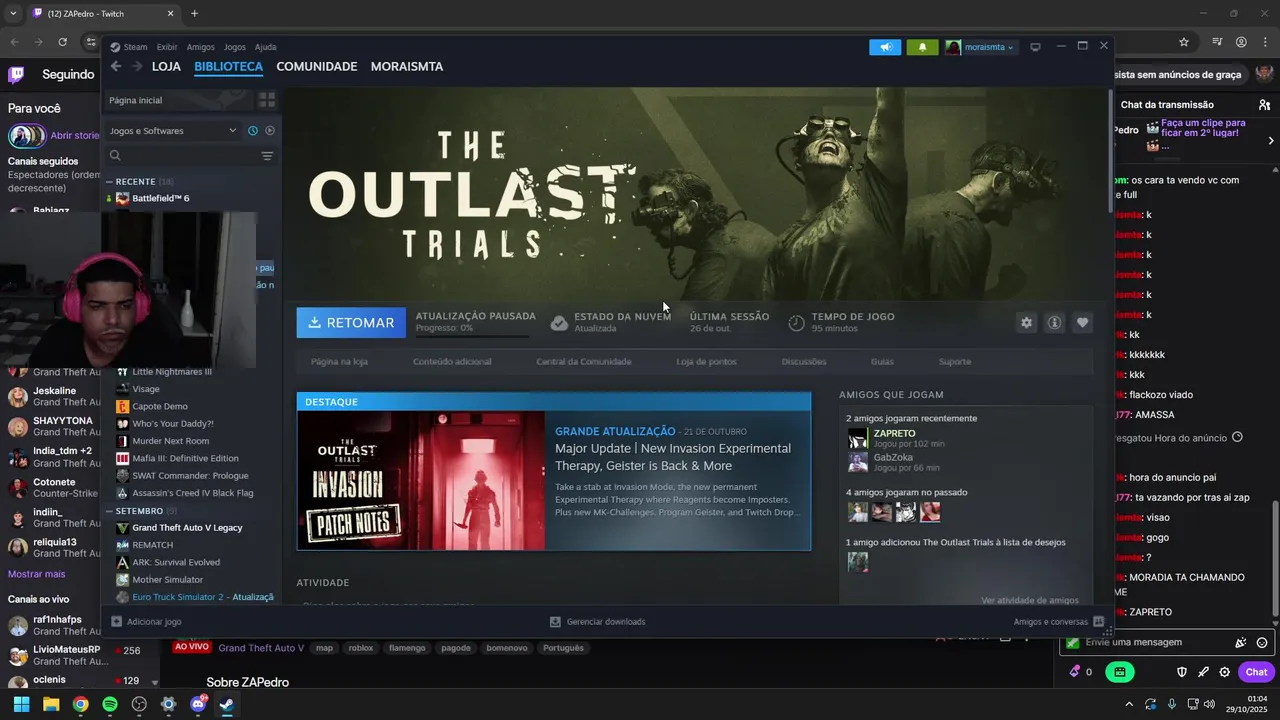The height and width of the screenshot is (720, 1280).
Task: Open Twitch chat community users icon
Action: point(1264,104)
